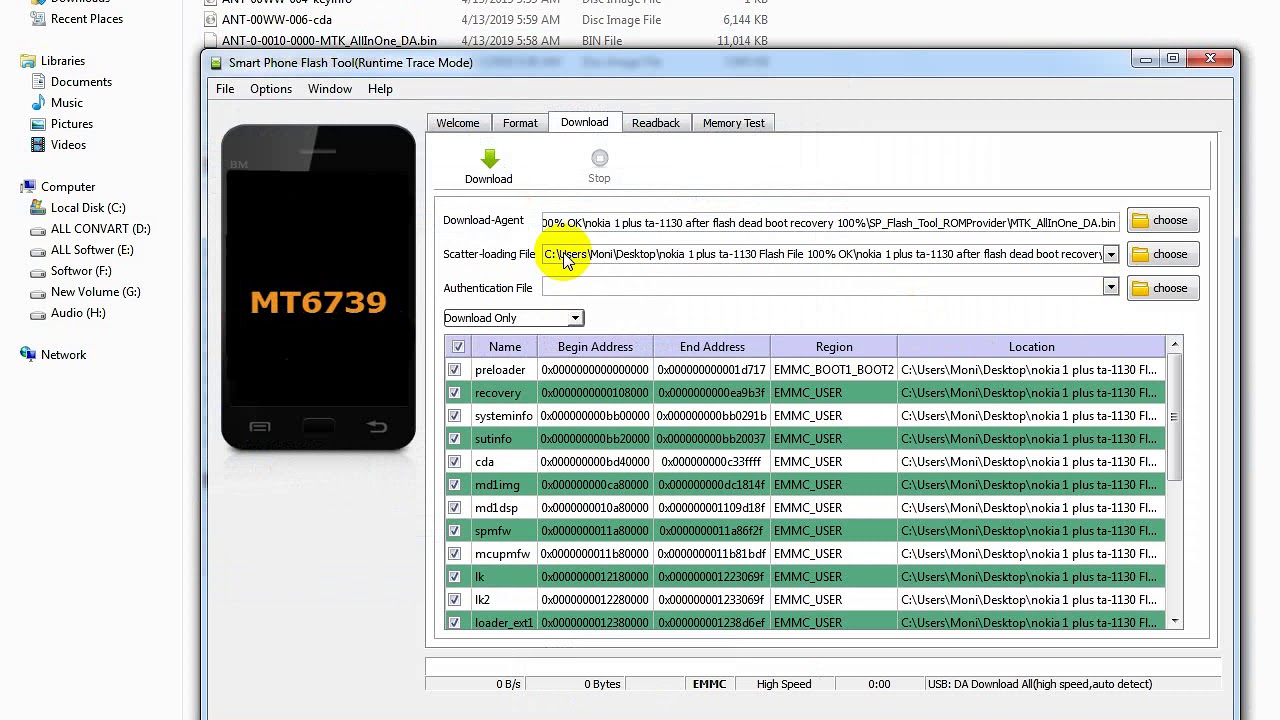This screenshot has height=720, width=1280.
Task: Select Local Disk (C:) drive icon
Action: click(38, 208)
